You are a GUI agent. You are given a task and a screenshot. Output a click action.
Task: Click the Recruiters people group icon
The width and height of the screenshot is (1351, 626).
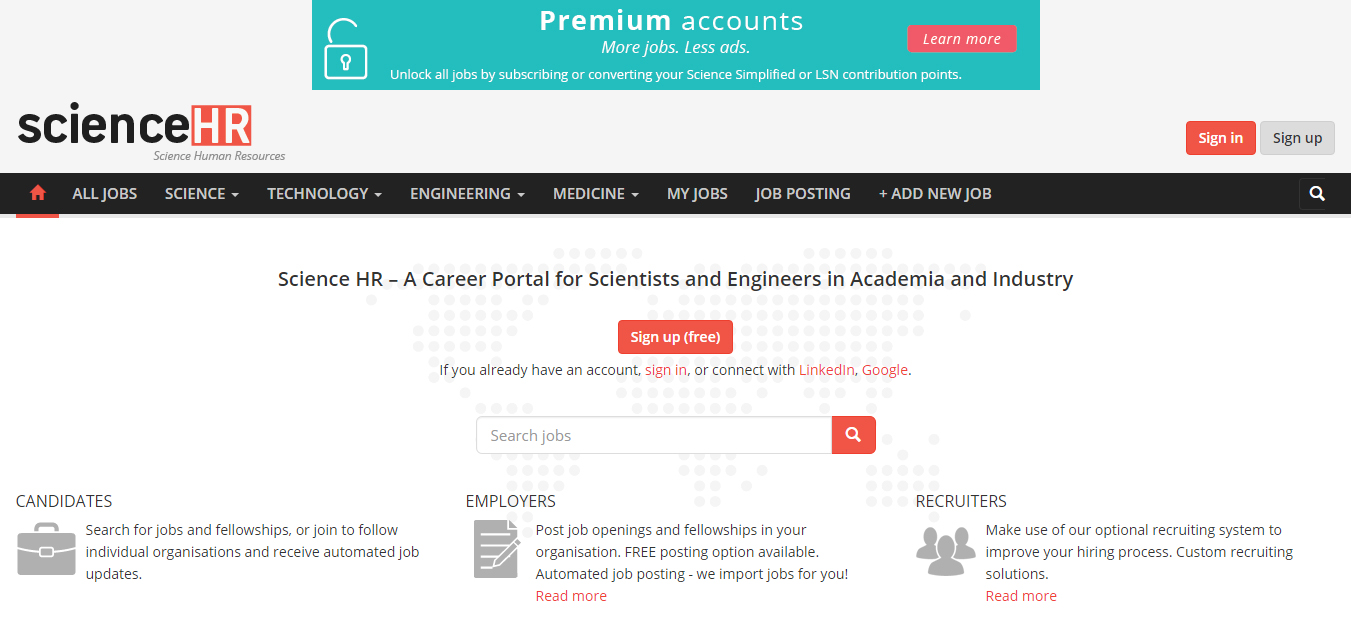pyautogui.click(x=945, y=549)
